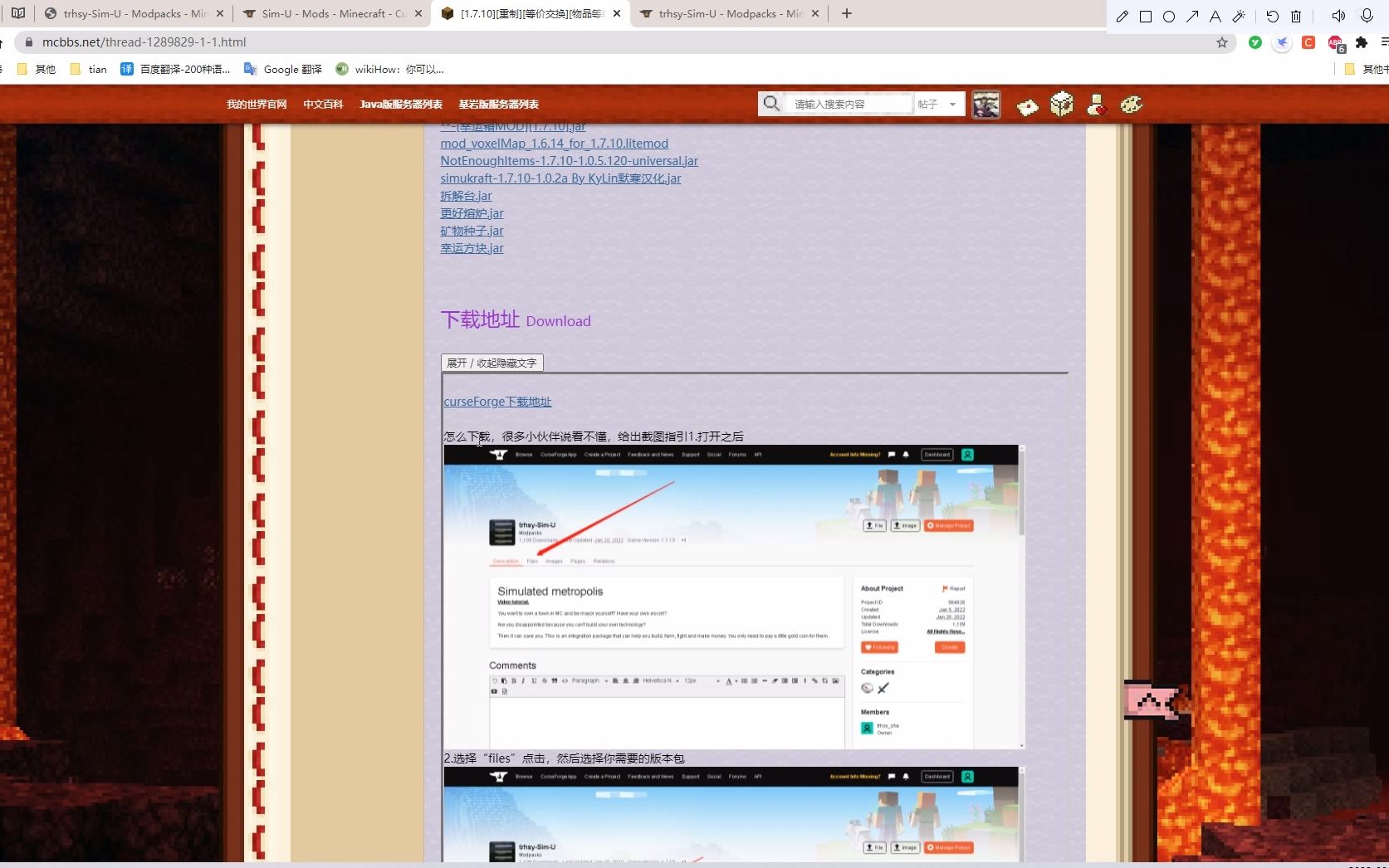Switch to last trhsy-Sim-U Modpacks tab
Viewport: 1389px width, 868px height.
pyautogui.click(x=729, y=13)
